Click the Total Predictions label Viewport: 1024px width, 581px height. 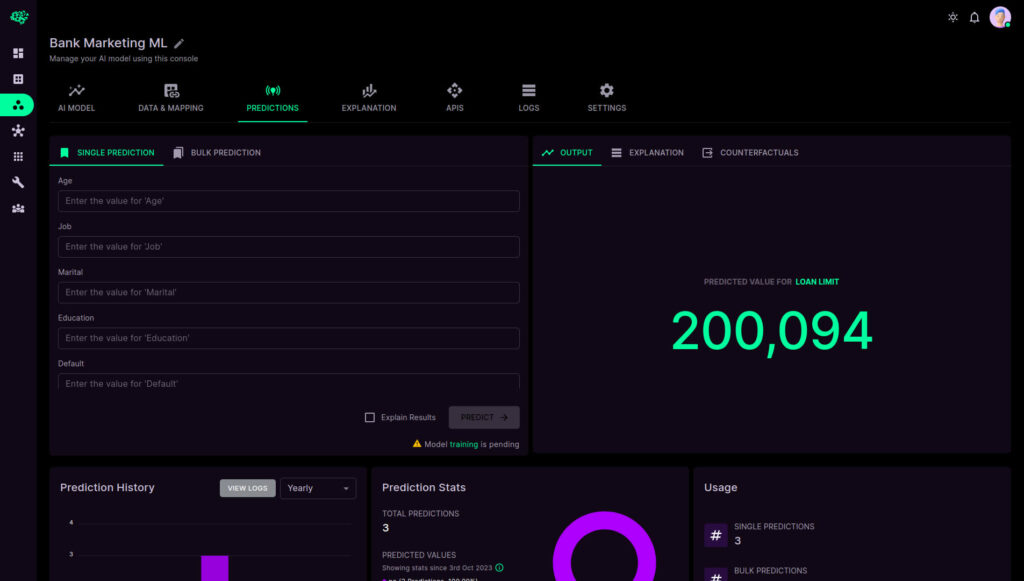point(421,514)
